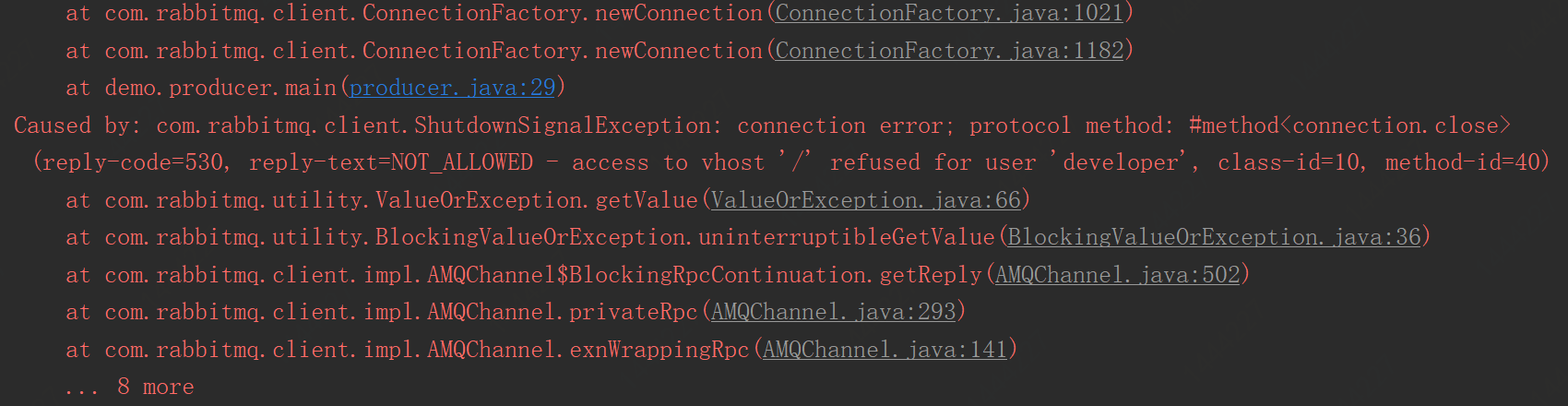Place cursor on ShutdownSignalException class name
1568x406 pixels.
click(562, 125)
